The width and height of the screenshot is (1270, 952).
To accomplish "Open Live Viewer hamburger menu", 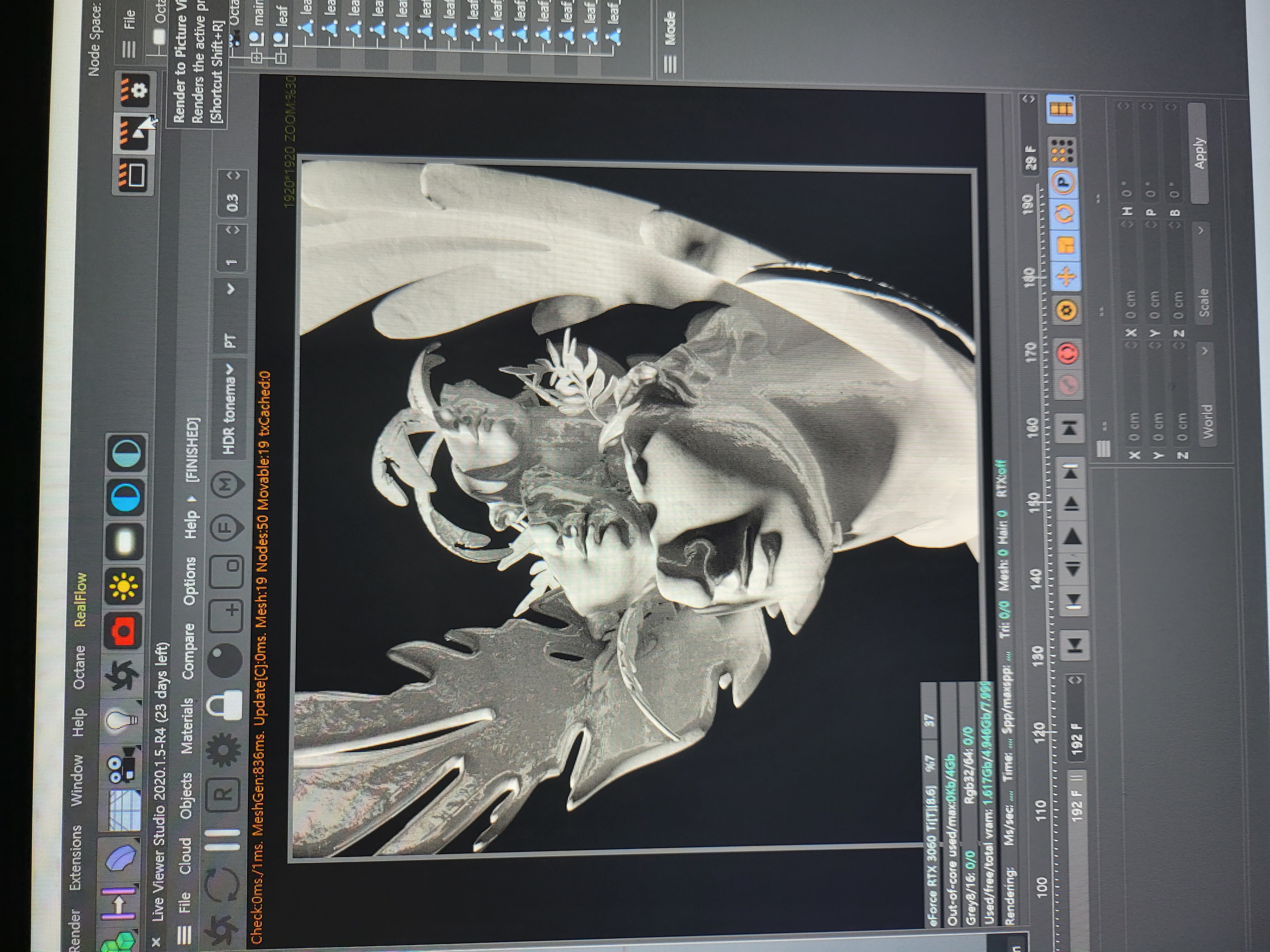I will (184, 935).
